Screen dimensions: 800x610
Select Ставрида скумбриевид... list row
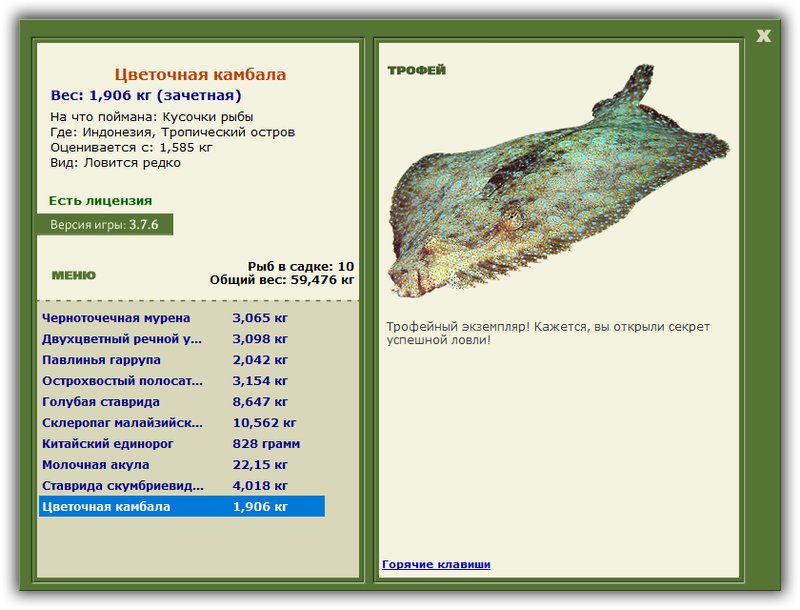[182, 485]
